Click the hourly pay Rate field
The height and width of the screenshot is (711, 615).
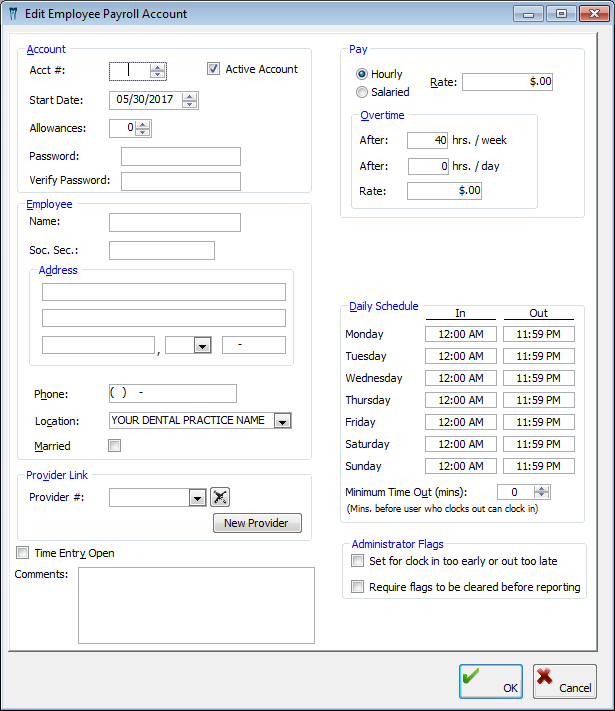pyautogui.click(x=508, y=82)
